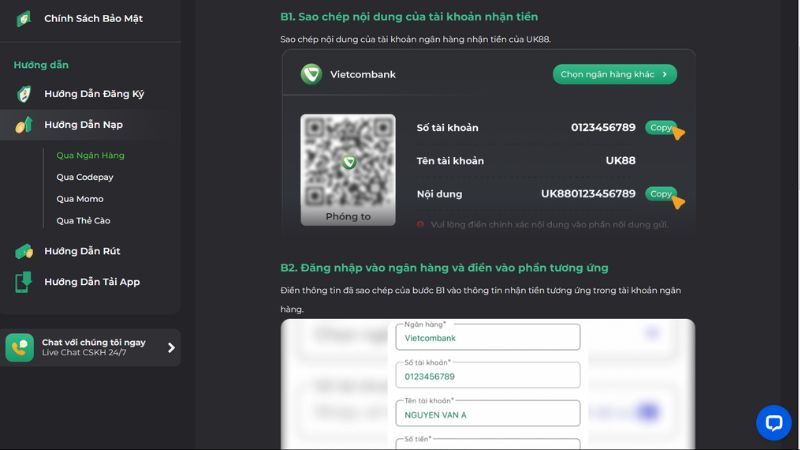Copy the Nội dung transfer code
This screenshot has height=450, width=800.
click(x=660, y=194)
